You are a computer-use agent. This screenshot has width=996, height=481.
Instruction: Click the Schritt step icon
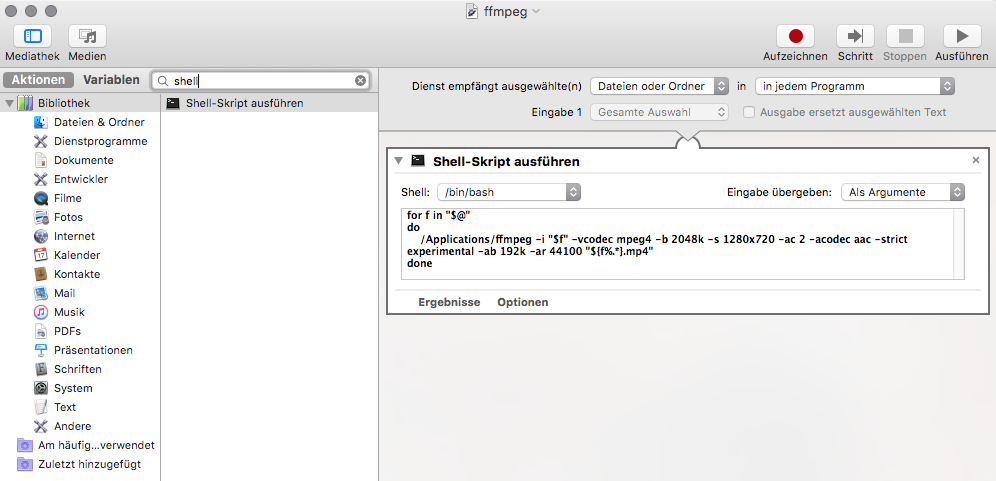(855, 36)
